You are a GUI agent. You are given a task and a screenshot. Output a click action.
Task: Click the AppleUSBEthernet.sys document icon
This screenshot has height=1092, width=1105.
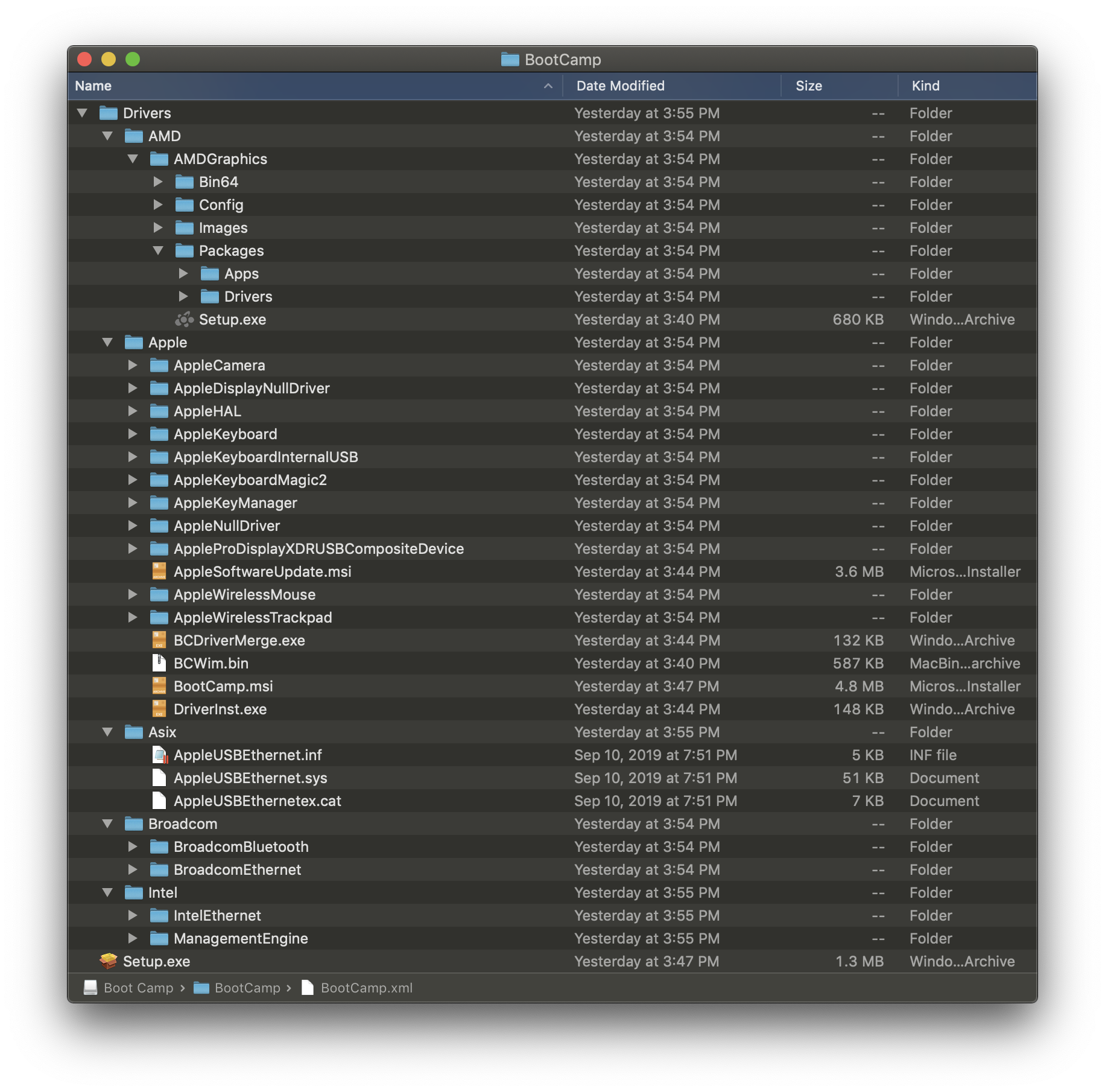[159, 778]
